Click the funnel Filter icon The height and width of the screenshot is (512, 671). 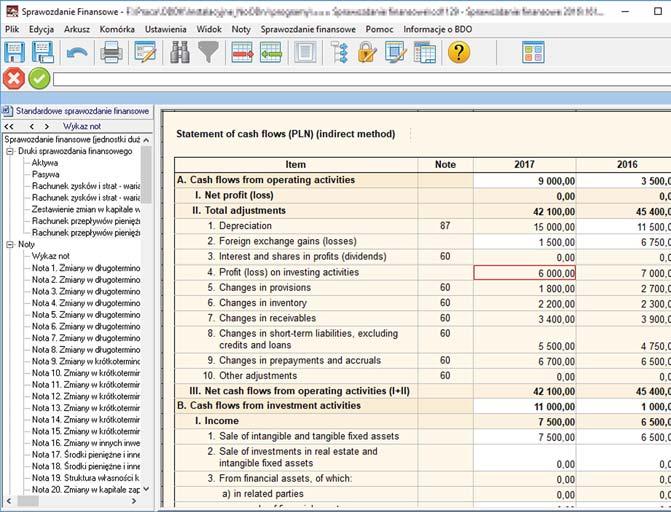[x=208, y=52]
